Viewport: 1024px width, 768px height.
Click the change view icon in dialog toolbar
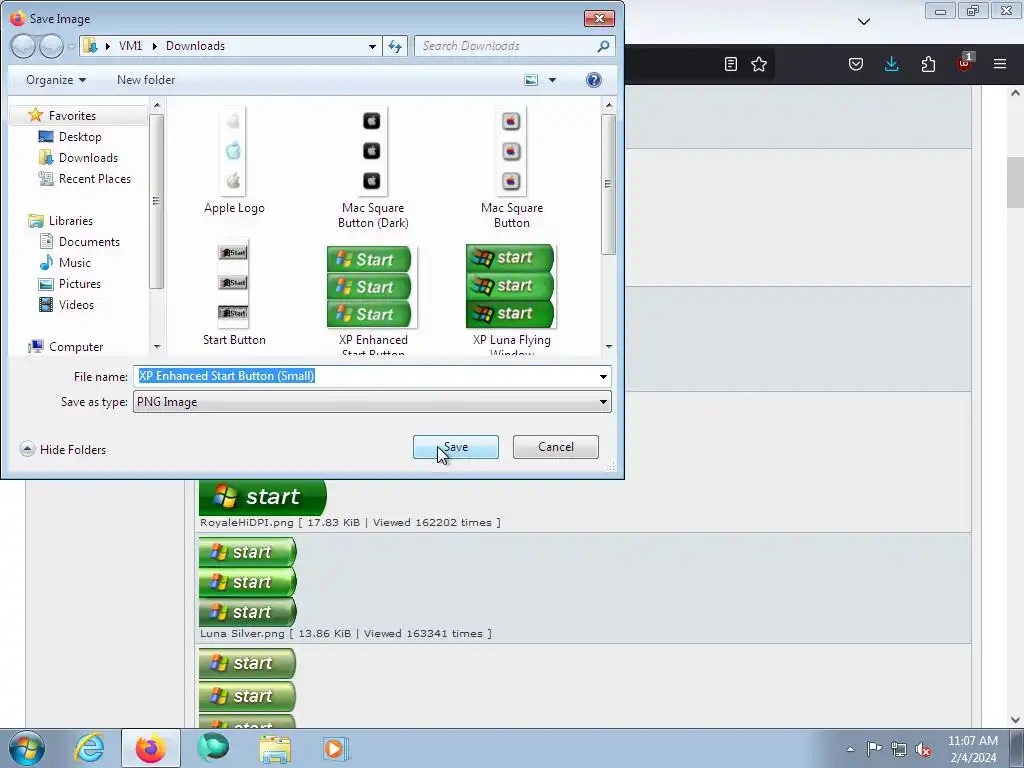532,80
